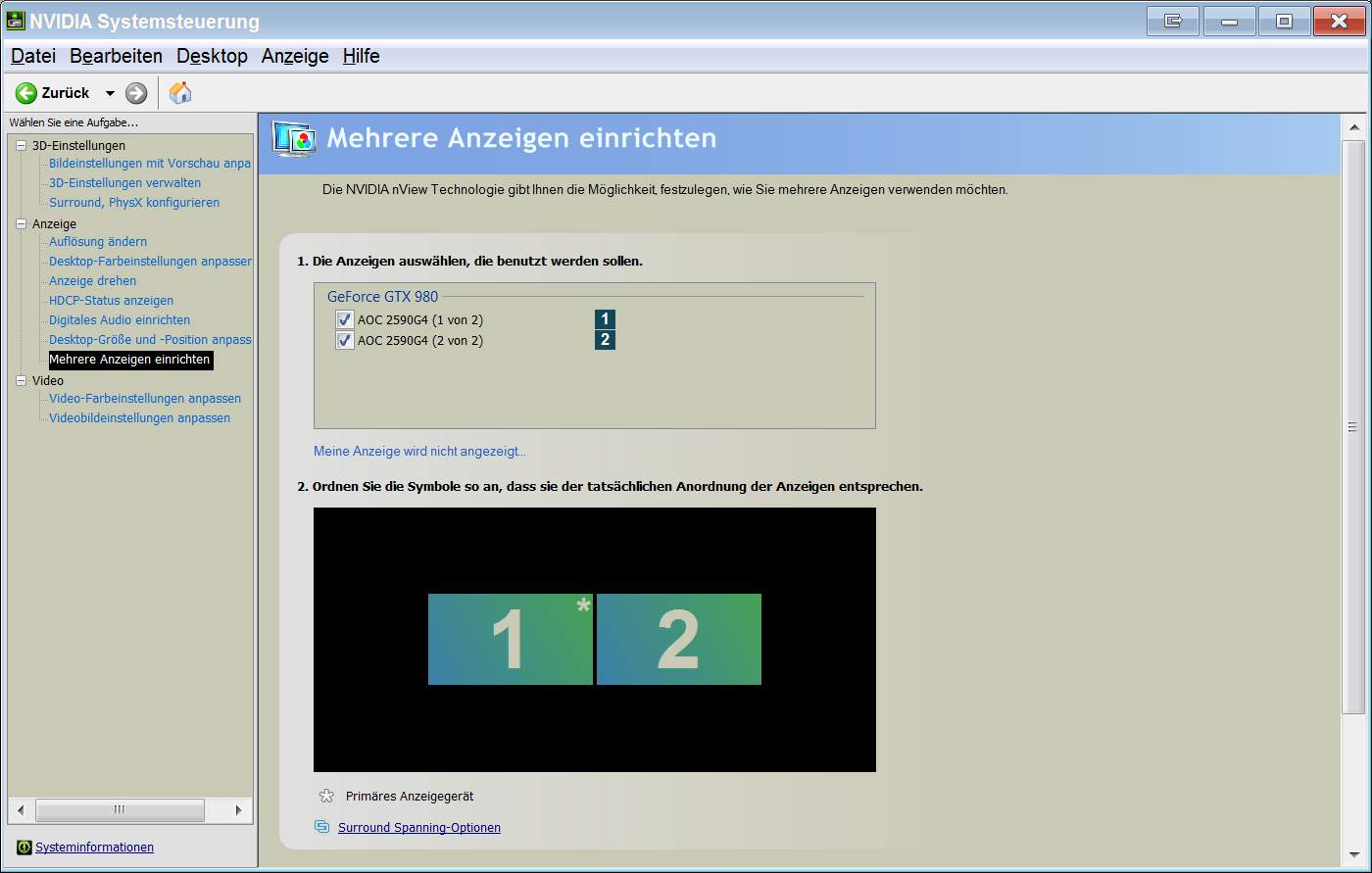Click the task tree horizontal scrollbar thumb
This screenshot has height=873, width=1372.
coord(120,810)
